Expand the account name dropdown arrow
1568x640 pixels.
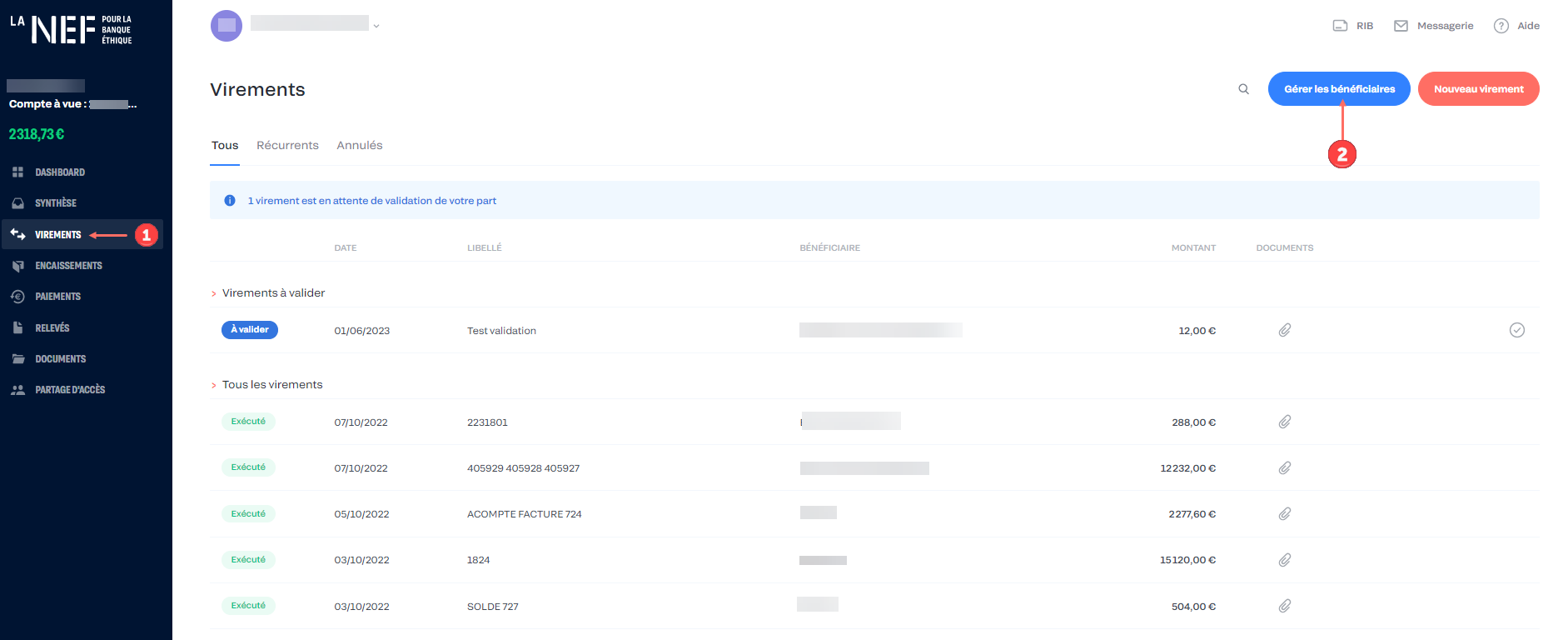point(376,27)
